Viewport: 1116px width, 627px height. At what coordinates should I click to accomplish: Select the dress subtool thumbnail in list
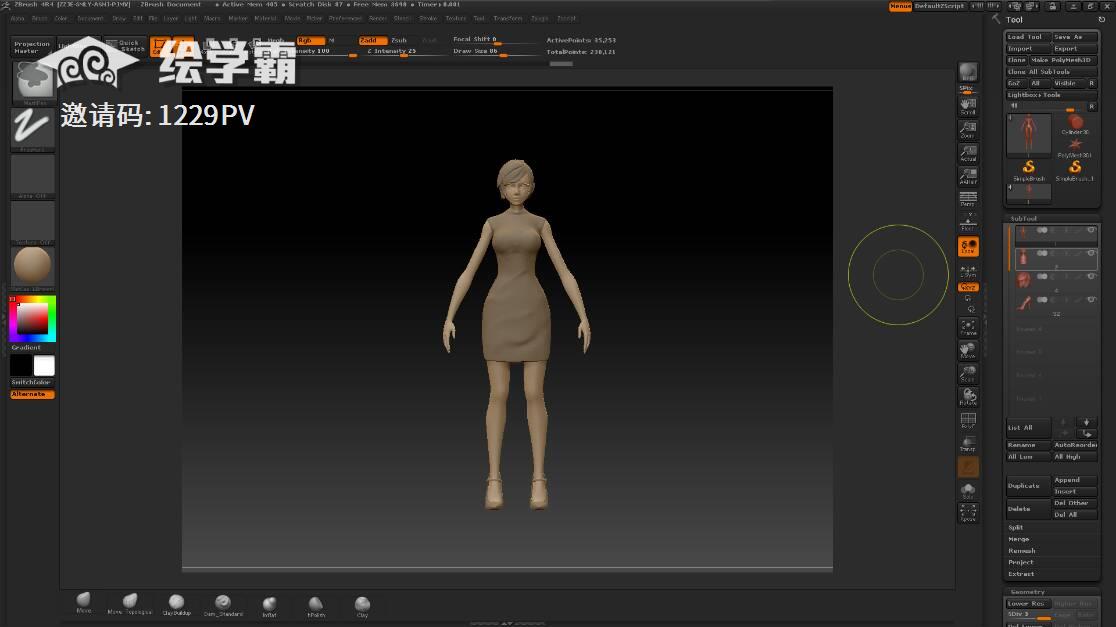[x=1024, y=259]
